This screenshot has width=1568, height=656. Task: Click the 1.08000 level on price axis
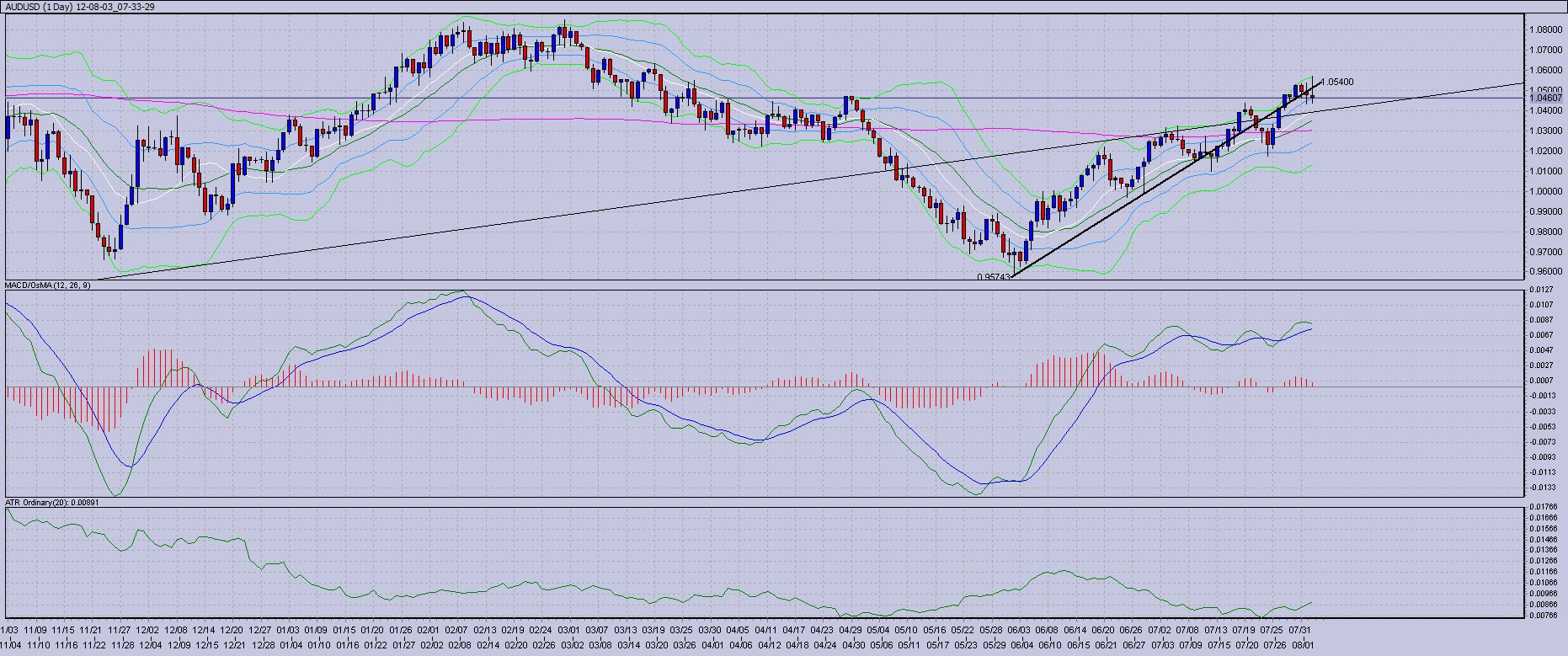click(1546, 29)
